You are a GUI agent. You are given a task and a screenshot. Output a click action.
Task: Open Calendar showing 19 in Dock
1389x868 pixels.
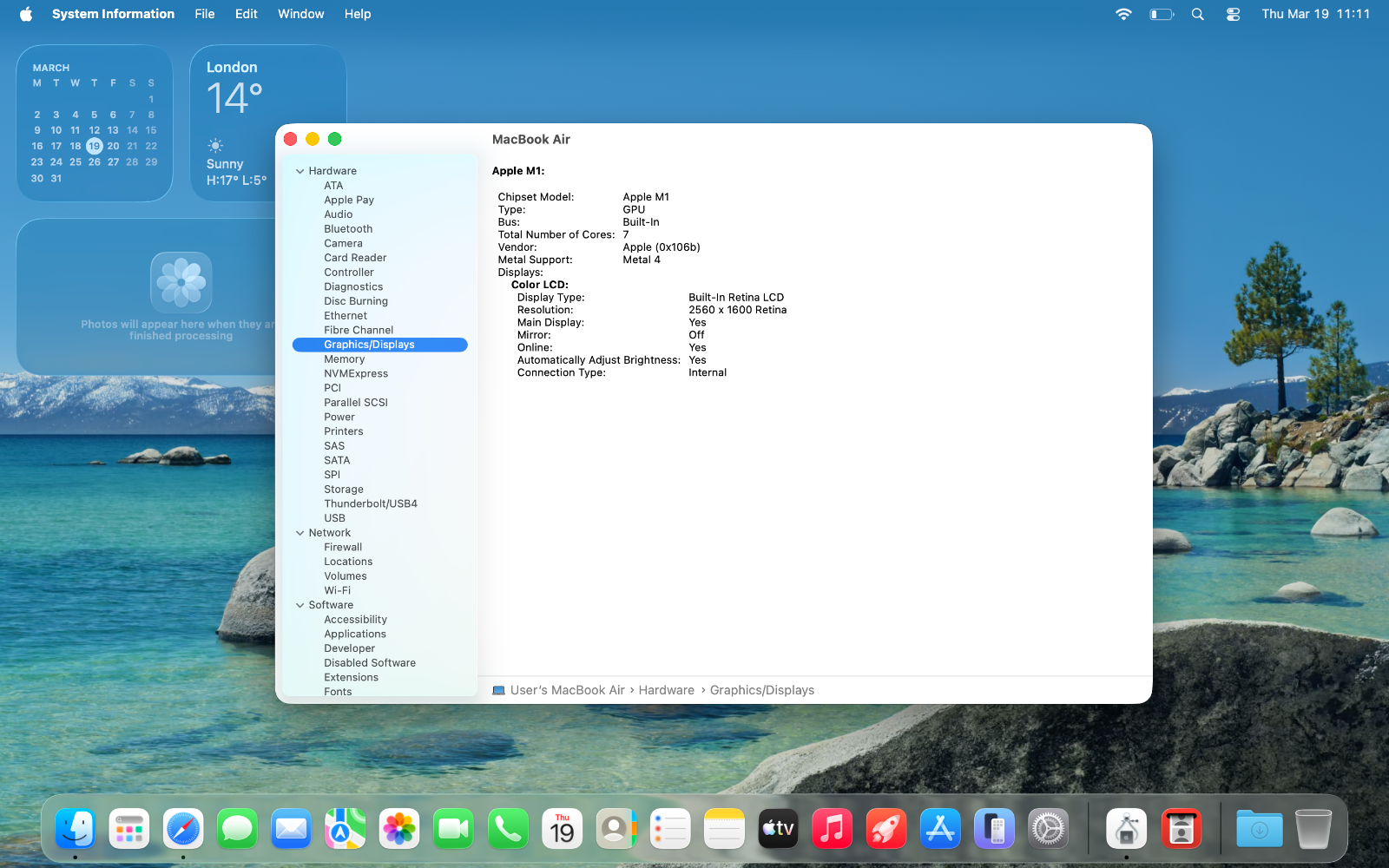[562, 830]
